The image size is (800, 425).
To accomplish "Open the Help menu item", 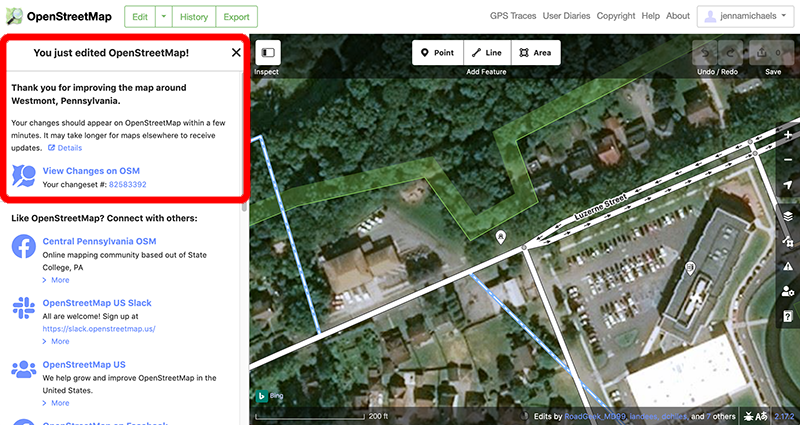I will tap(651, 16).
